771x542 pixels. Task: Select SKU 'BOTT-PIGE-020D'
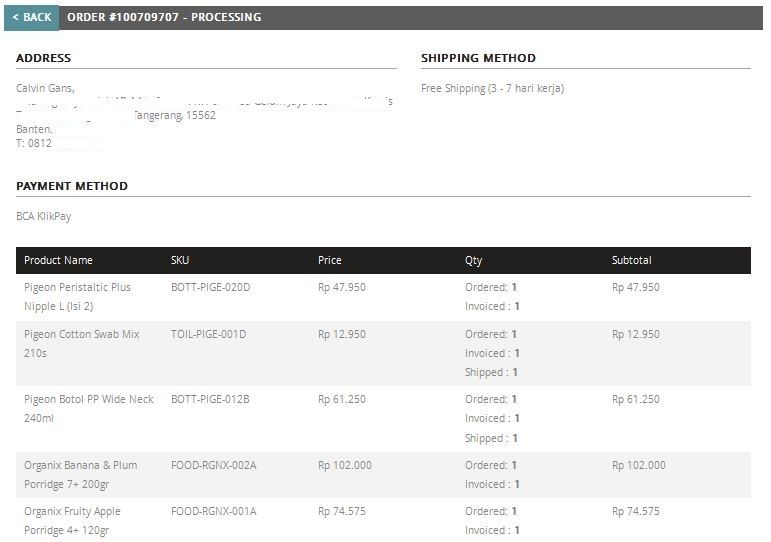tap(210, 287)
